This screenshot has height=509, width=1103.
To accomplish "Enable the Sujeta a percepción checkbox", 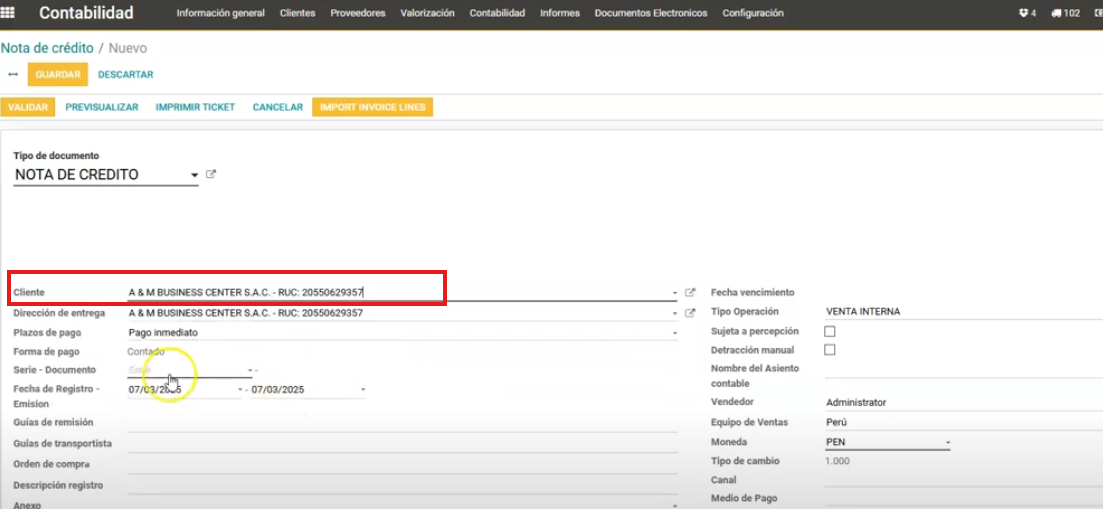I will 829,331.
